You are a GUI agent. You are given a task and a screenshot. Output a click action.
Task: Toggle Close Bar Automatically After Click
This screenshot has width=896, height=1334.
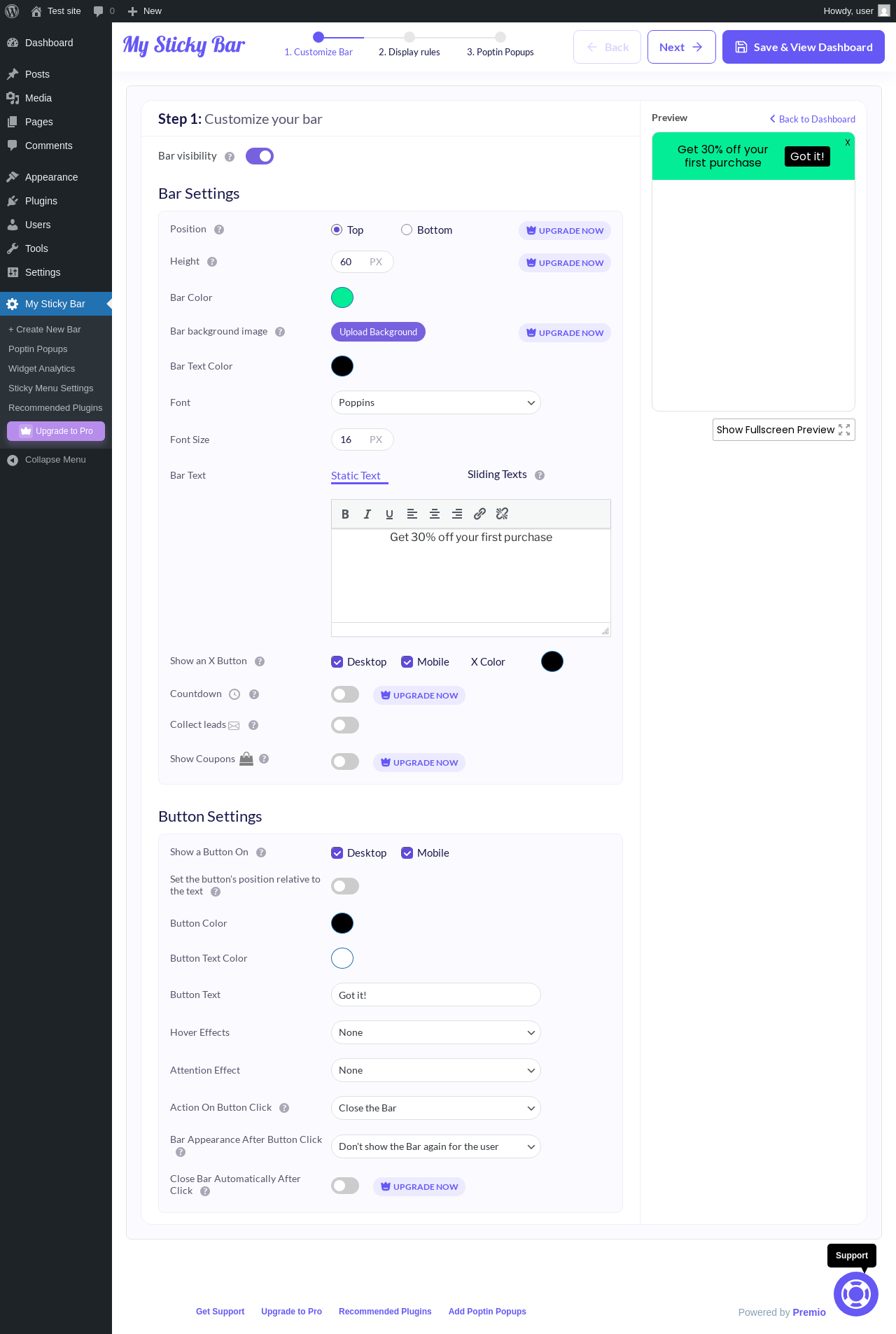click(345, 1186)
